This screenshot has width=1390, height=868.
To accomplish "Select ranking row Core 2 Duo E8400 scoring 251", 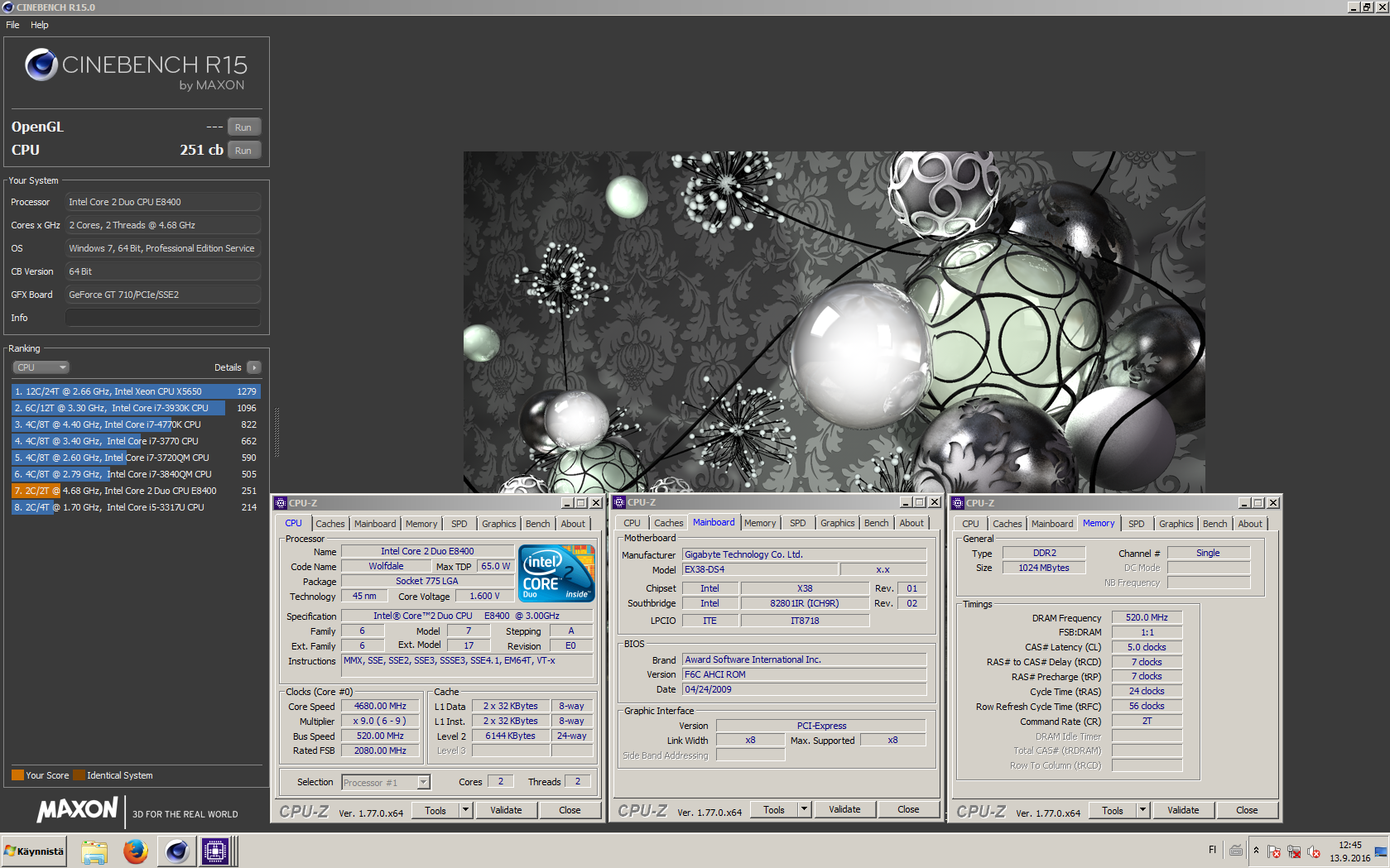I will pos(136,491).
